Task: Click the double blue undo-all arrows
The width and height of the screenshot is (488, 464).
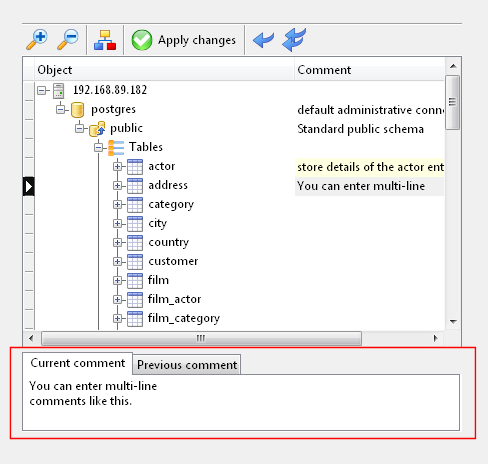Action: pyautogui.click(x=294, y=40)
